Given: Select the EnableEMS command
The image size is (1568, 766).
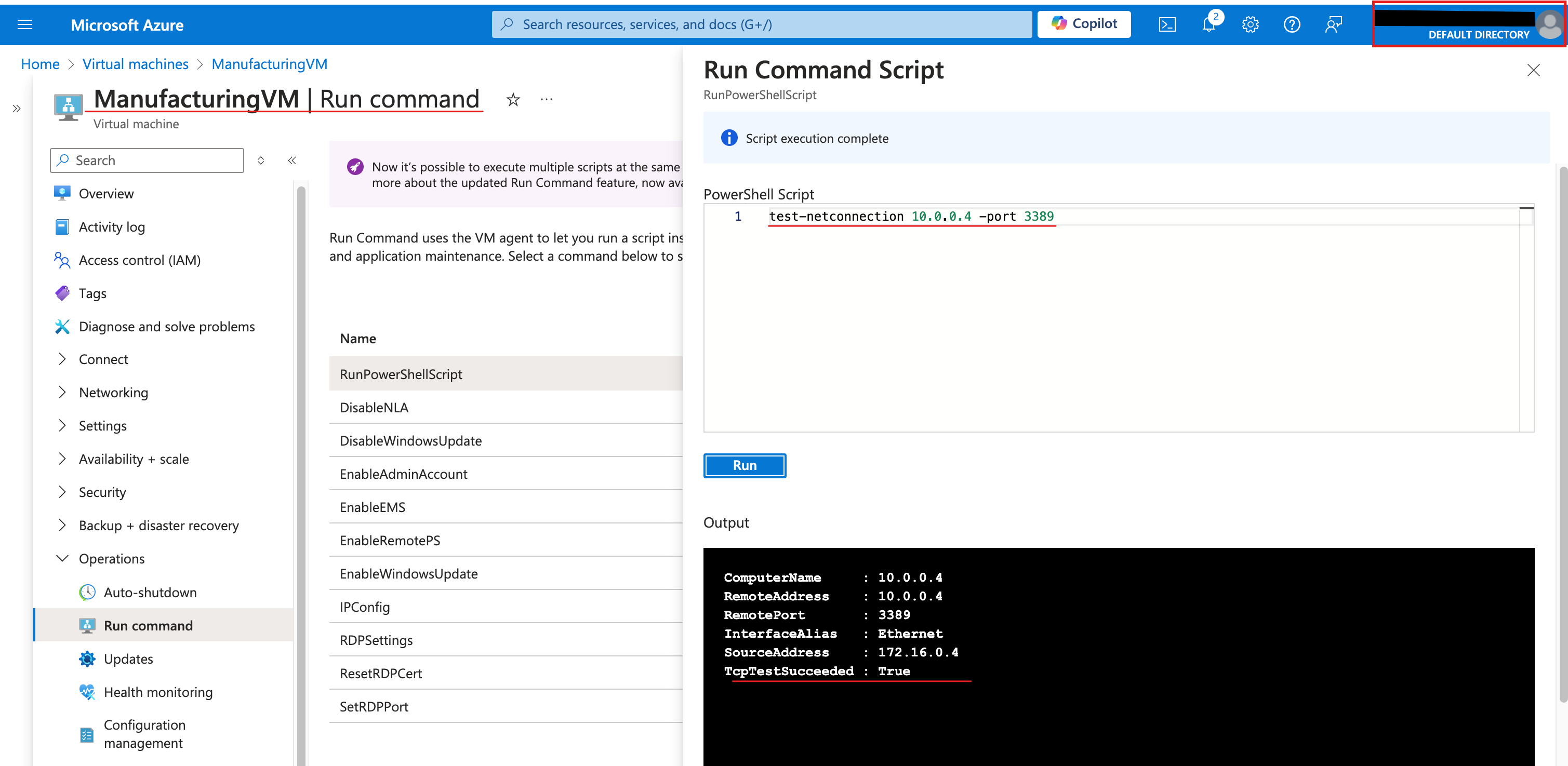Looking at the screenshot, I should tap(506, 507).
